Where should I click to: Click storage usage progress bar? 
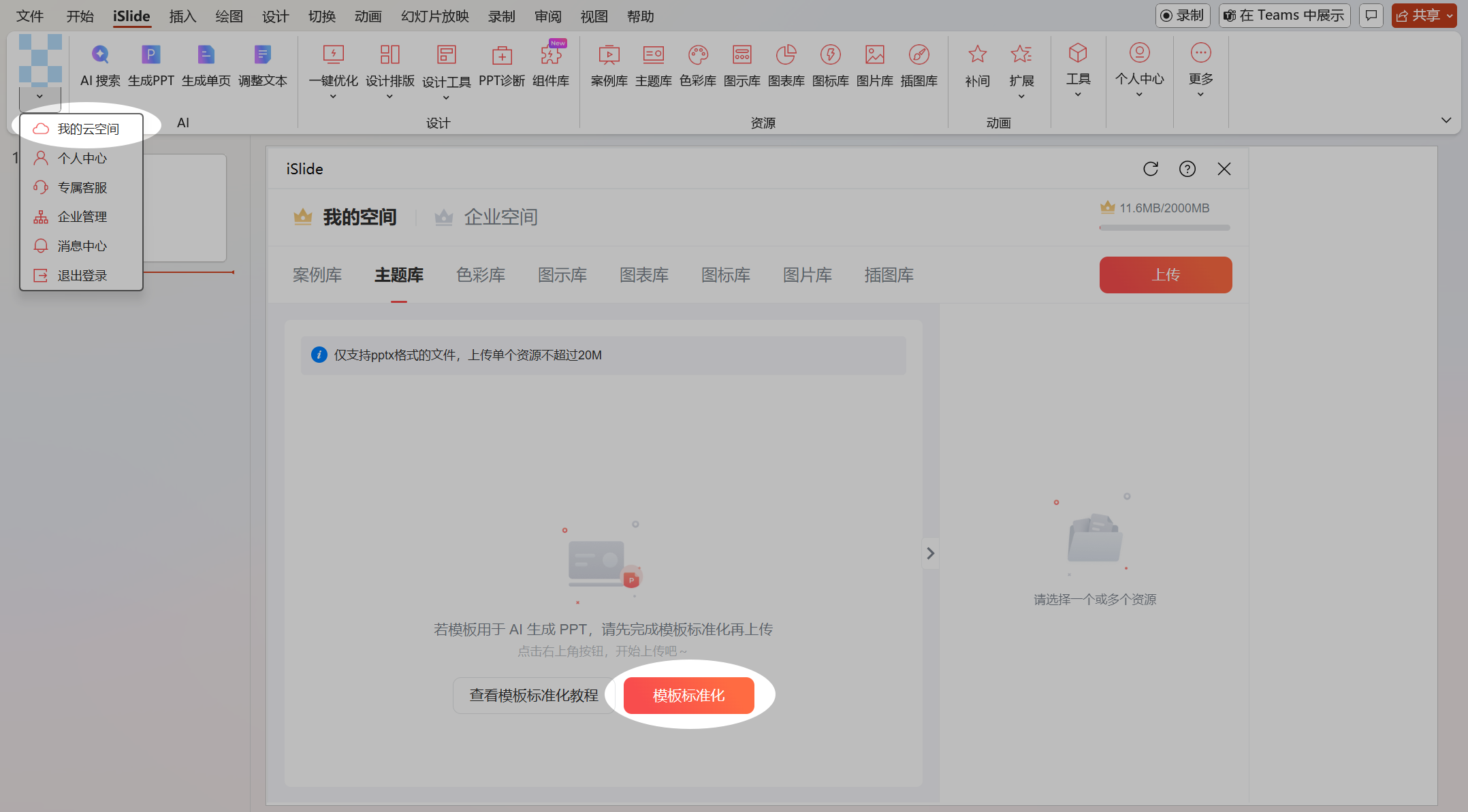[1164, 228]
